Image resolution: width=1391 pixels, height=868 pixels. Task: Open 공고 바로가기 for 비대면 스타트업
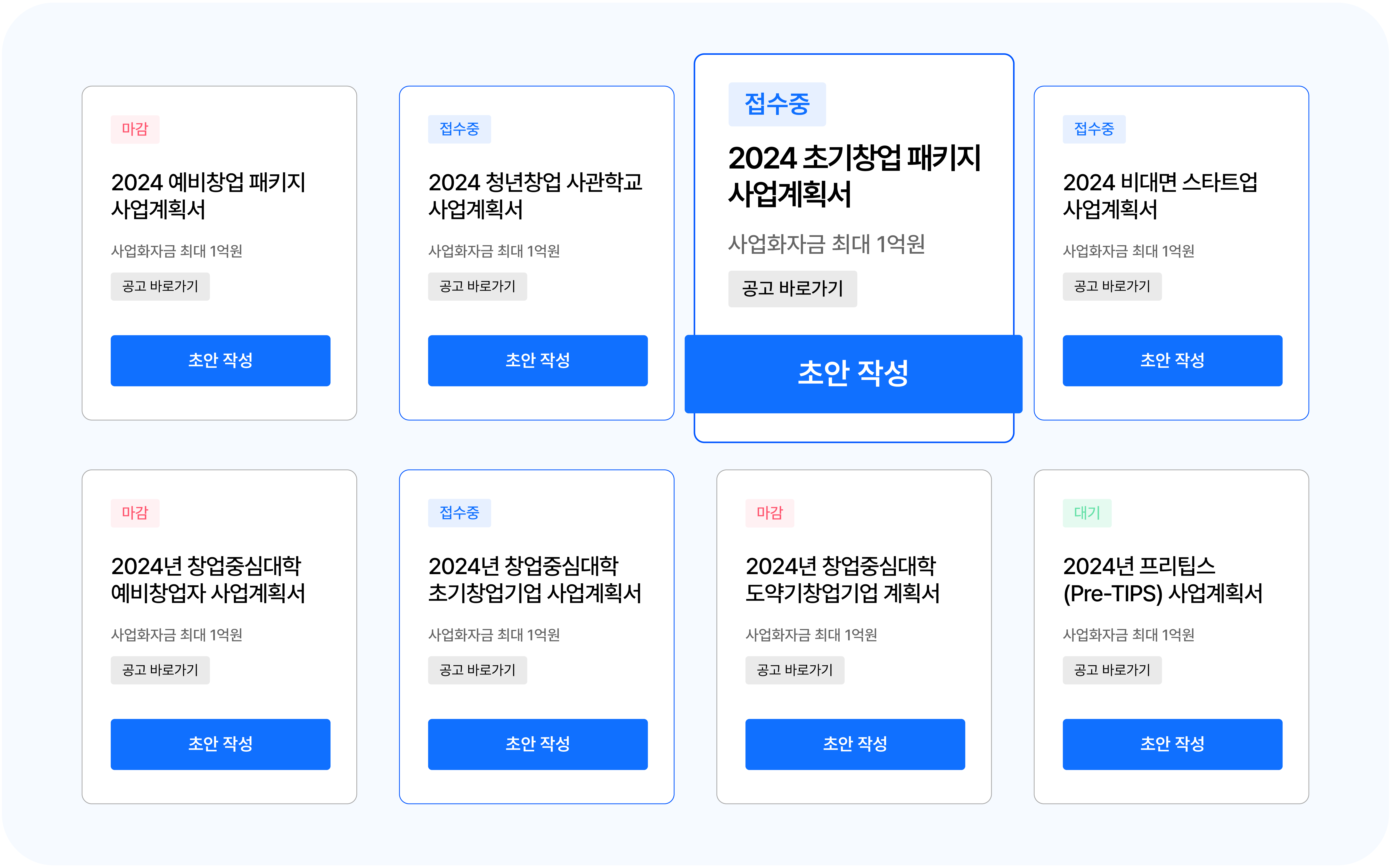click(x=1112, y=286)
